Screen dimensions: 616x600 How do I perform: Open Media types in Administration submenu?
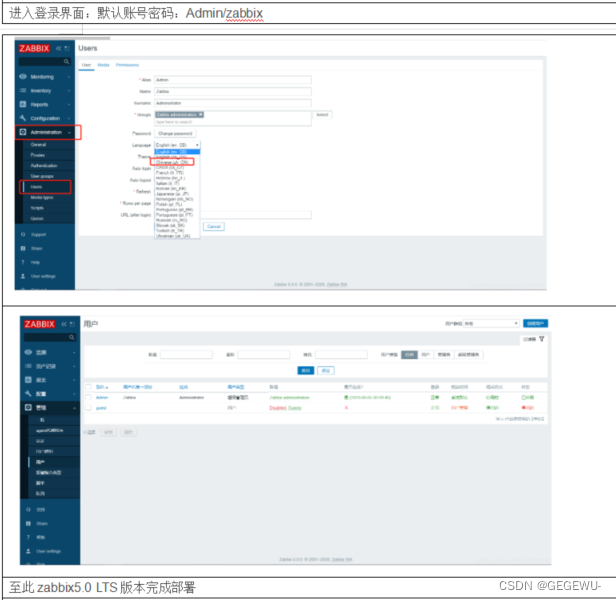[42, 197]
